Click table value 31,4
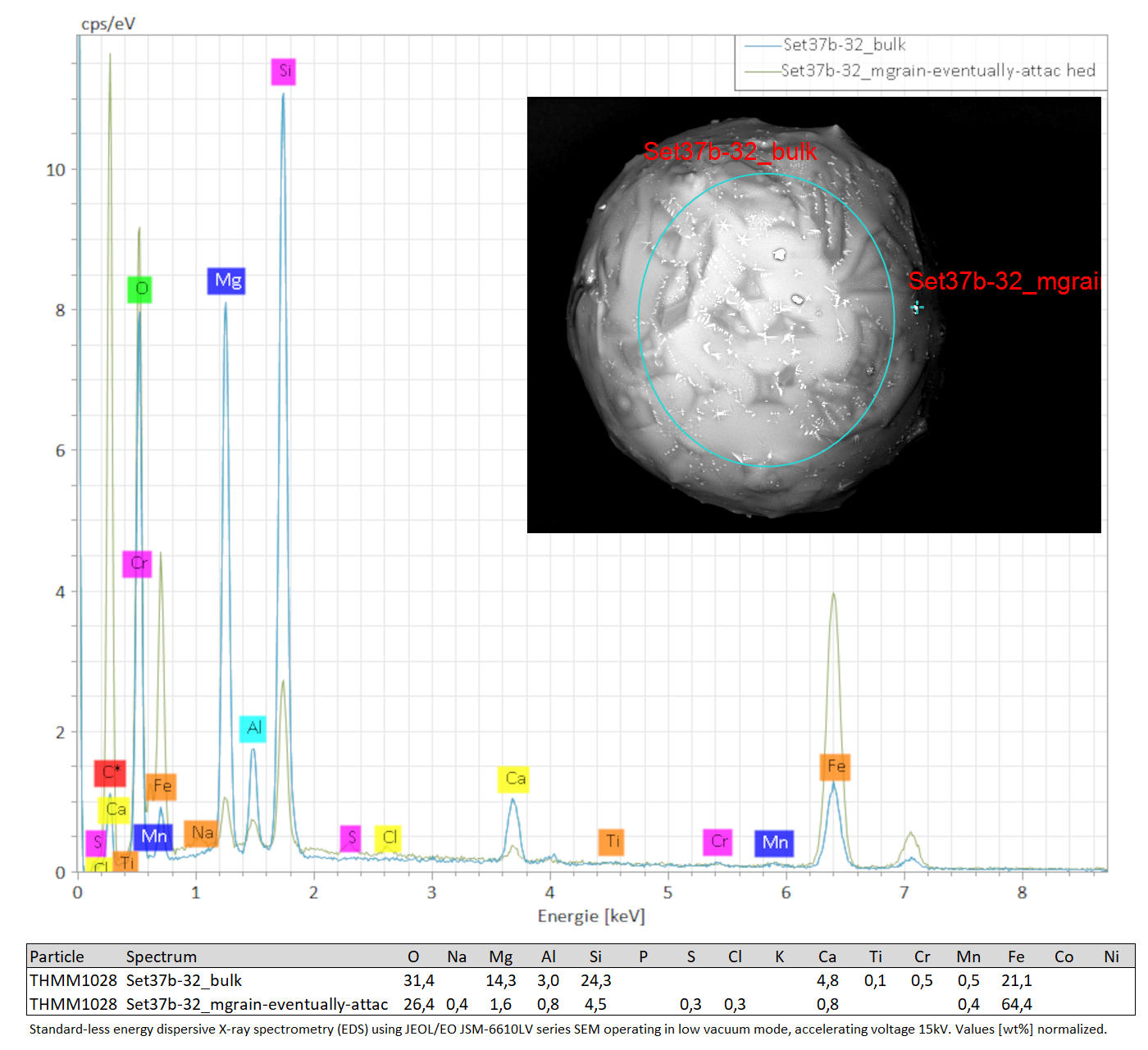This screenshot has height=1050, width=1148. pos(418,980)
